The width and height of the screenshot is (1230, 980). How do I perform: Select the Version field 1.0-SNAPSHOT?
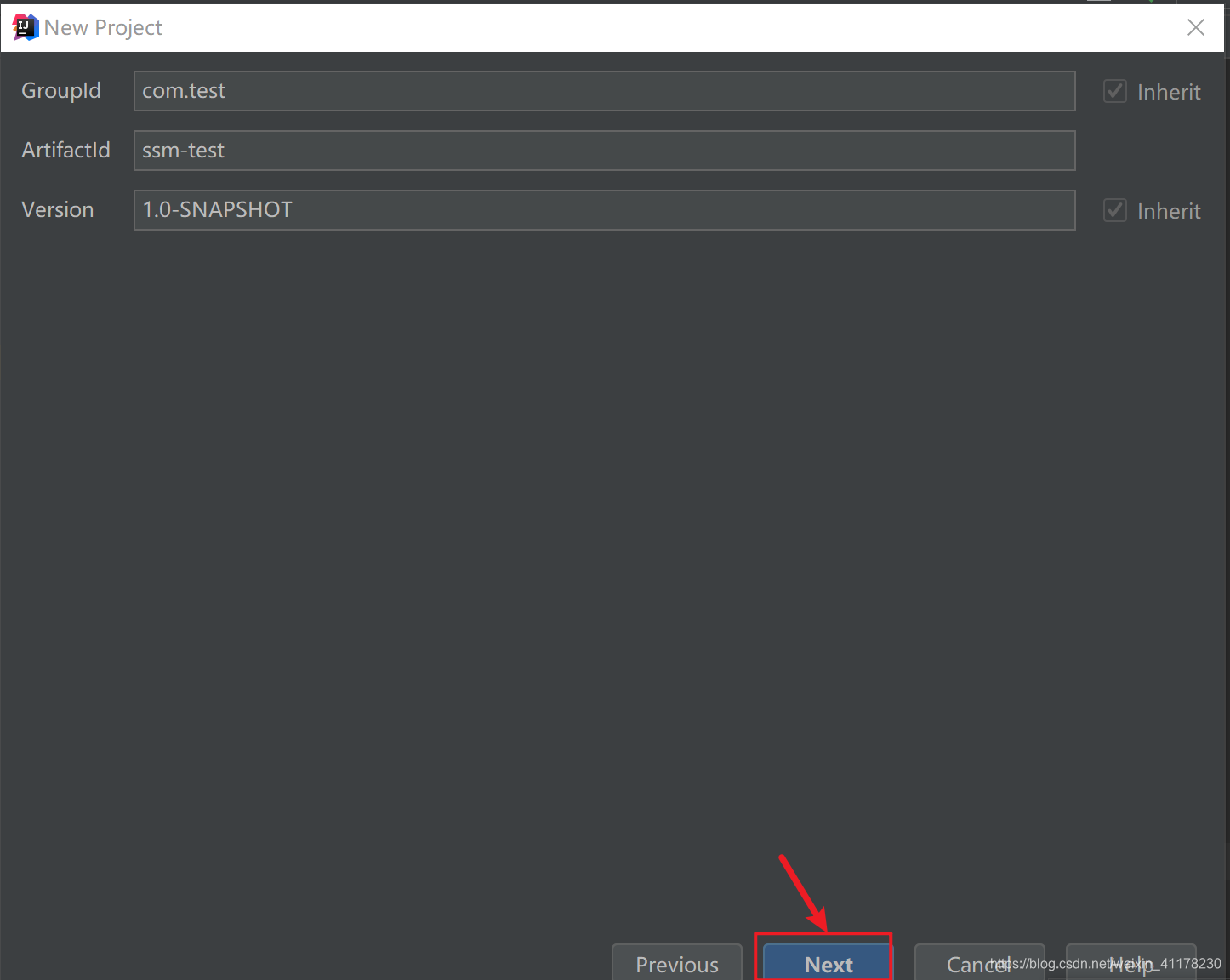tap(604, 210)
